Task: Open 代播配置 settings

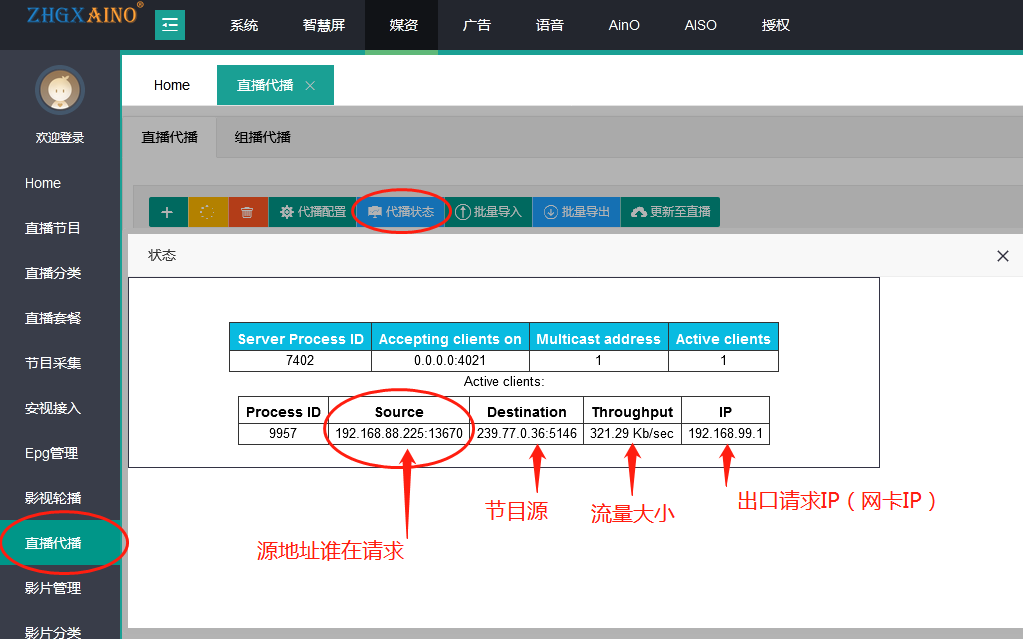Action: pyautogui.click(x=312, y=212)
